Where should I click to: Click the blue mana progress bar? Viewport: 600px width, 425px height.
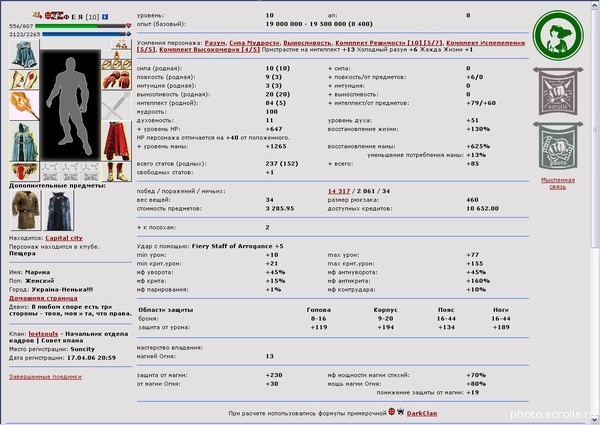84,34
